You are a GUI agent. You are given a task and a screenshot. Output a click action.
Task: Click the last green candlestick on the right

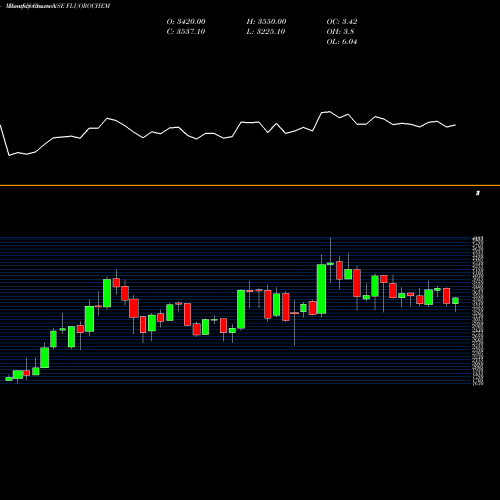coord(456,301)
